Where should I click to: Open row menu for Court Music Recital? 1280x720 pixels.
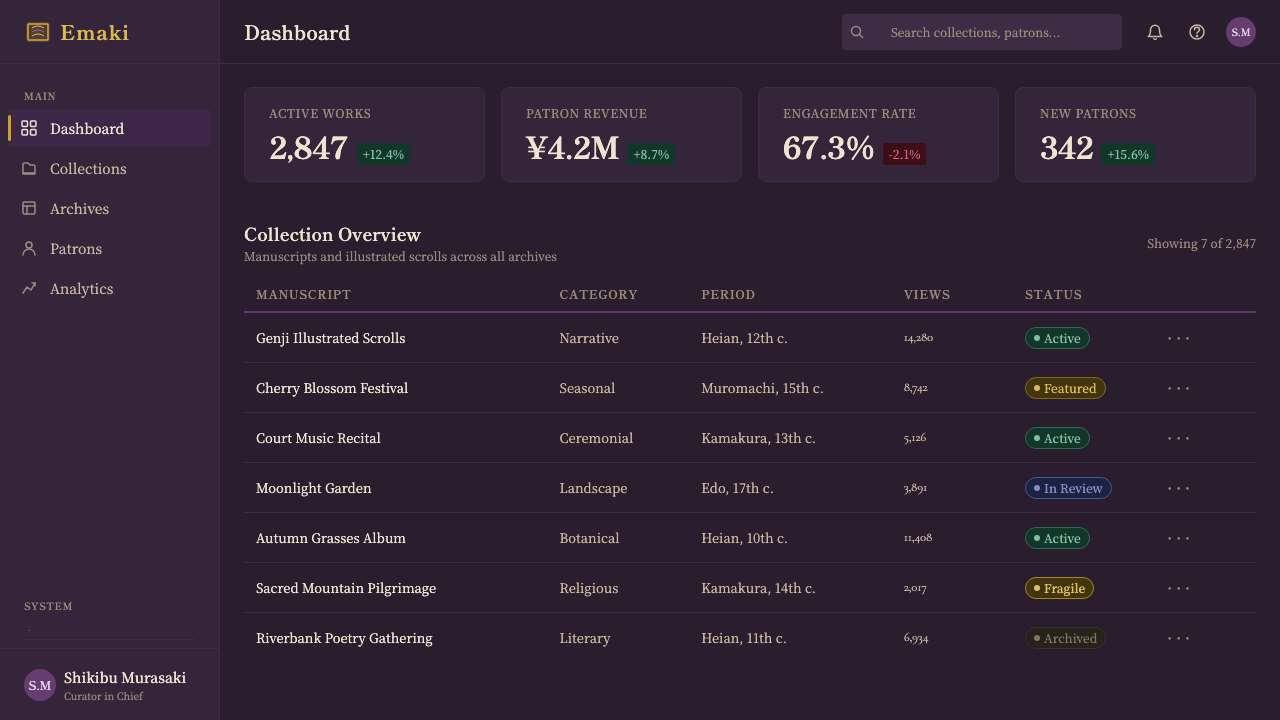click(1179, 438)
